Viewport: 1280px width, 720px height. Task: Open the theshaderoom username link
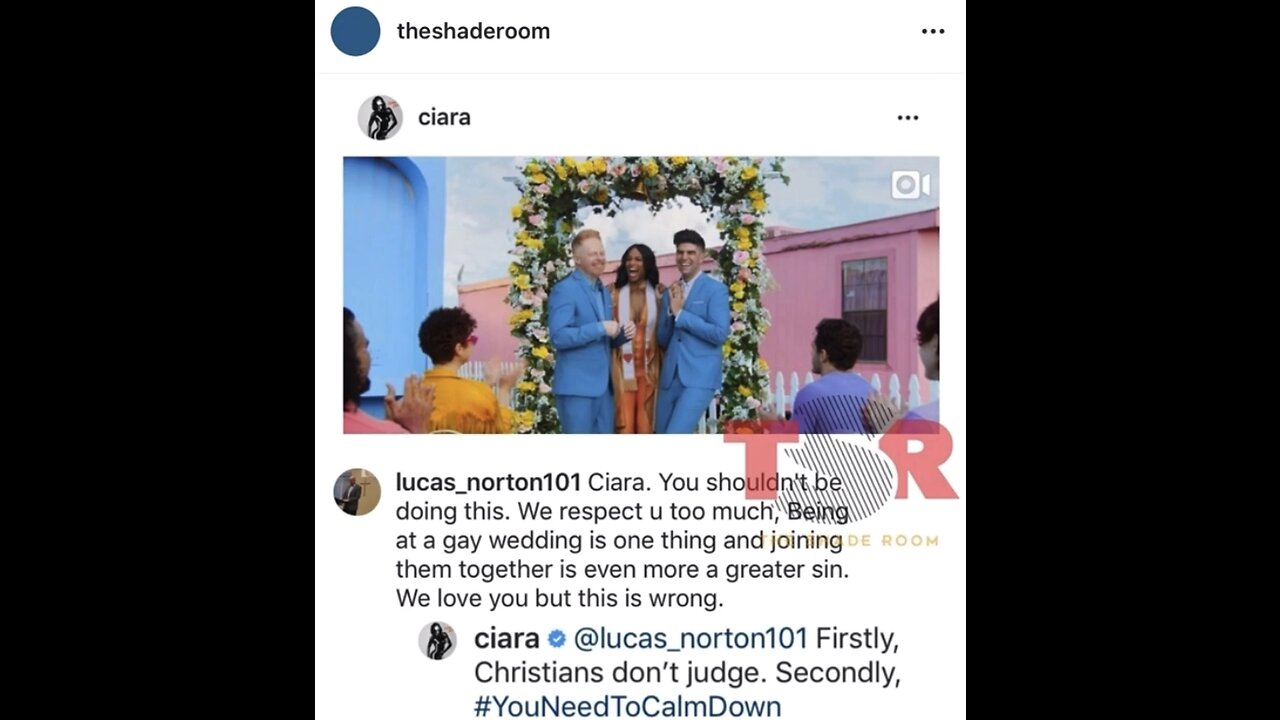click(473, 31)
